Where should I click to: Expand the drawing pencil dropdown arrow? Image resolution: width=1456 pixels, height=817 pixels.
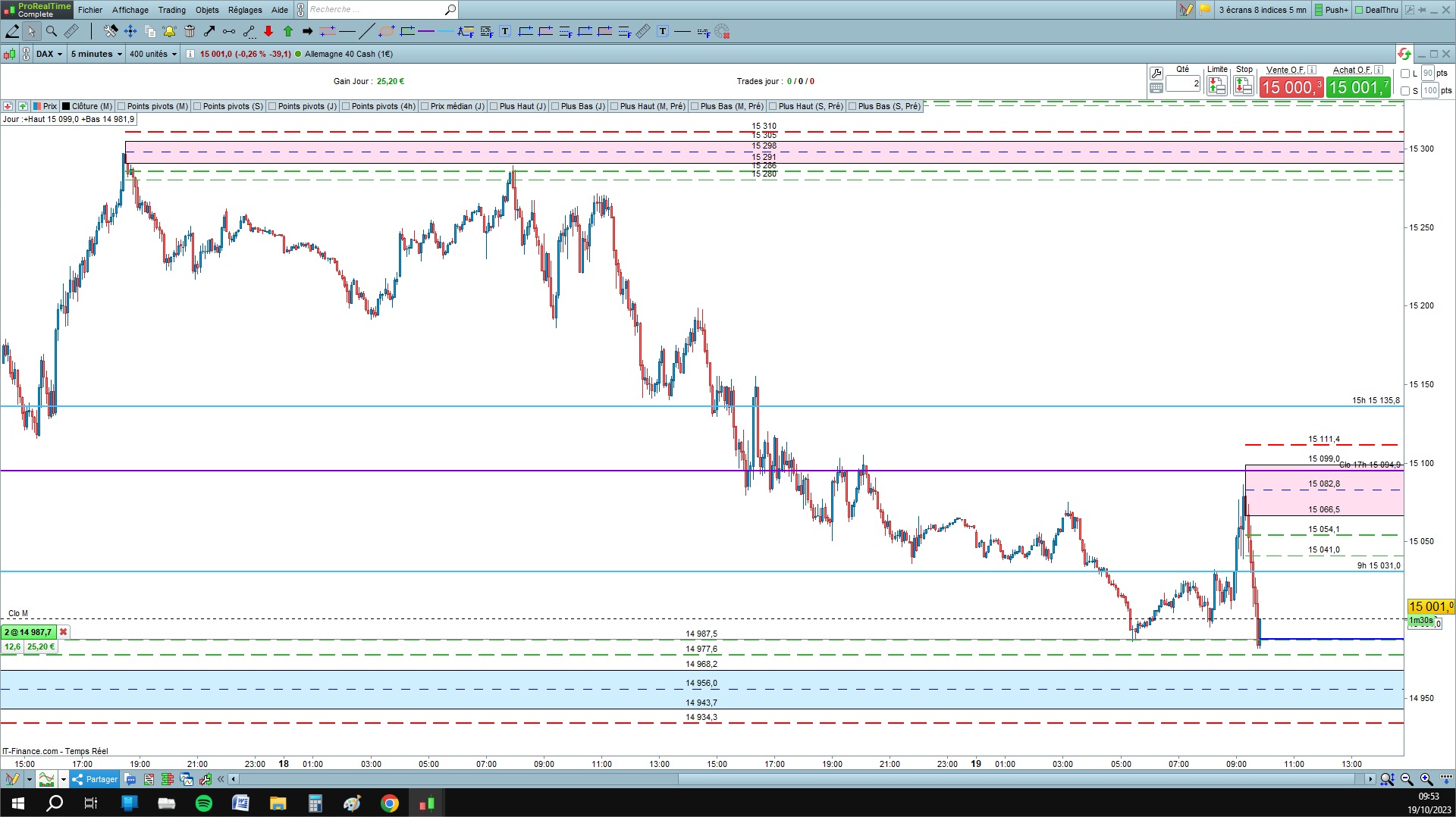tap(29, 779)
